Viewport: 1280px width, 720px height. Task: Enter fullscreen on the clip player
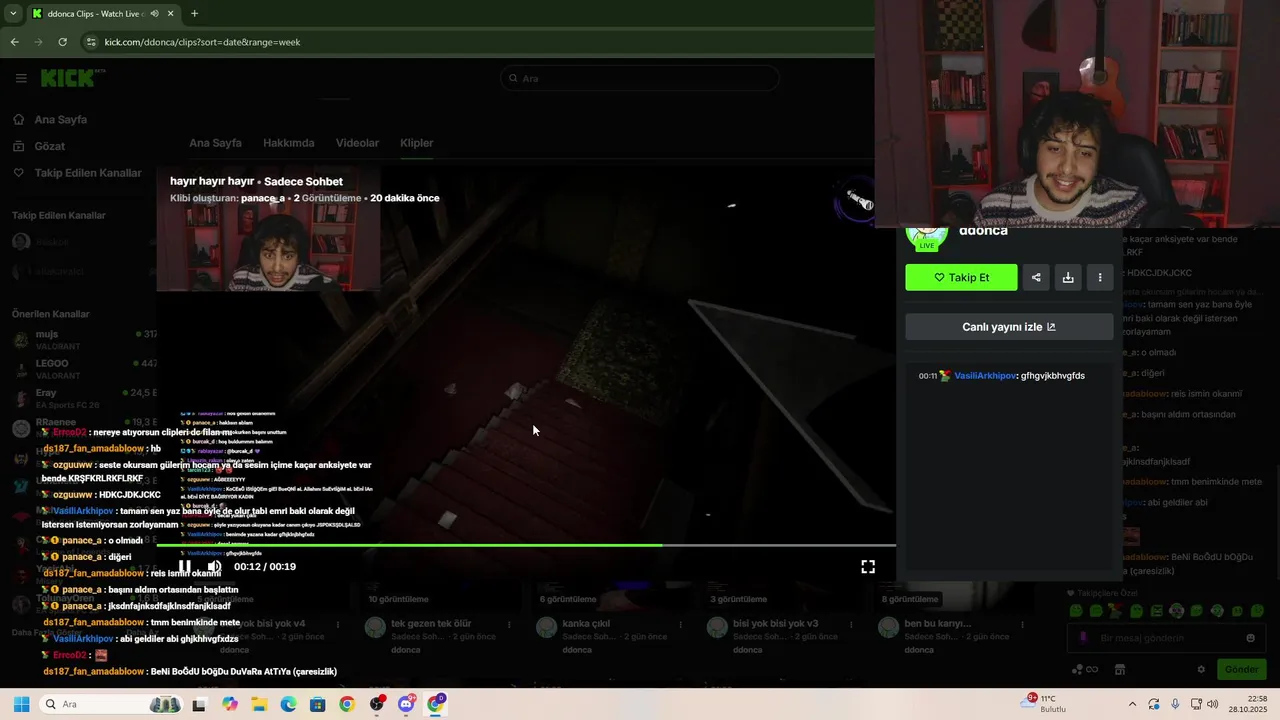[x=868, y=566]
